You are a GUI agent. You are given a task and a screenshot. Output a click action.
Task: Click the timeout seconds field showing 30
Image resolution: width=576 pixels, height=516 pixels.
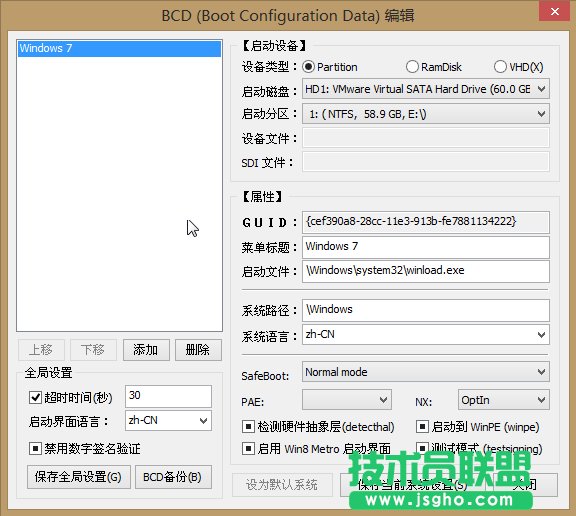click(168, 396)
